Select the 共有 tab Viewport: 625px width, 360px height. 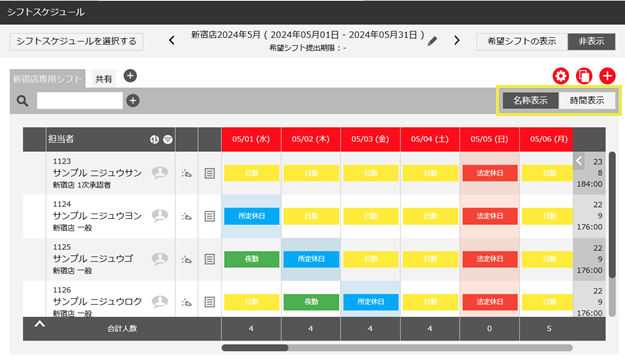(x=104, y=79)
